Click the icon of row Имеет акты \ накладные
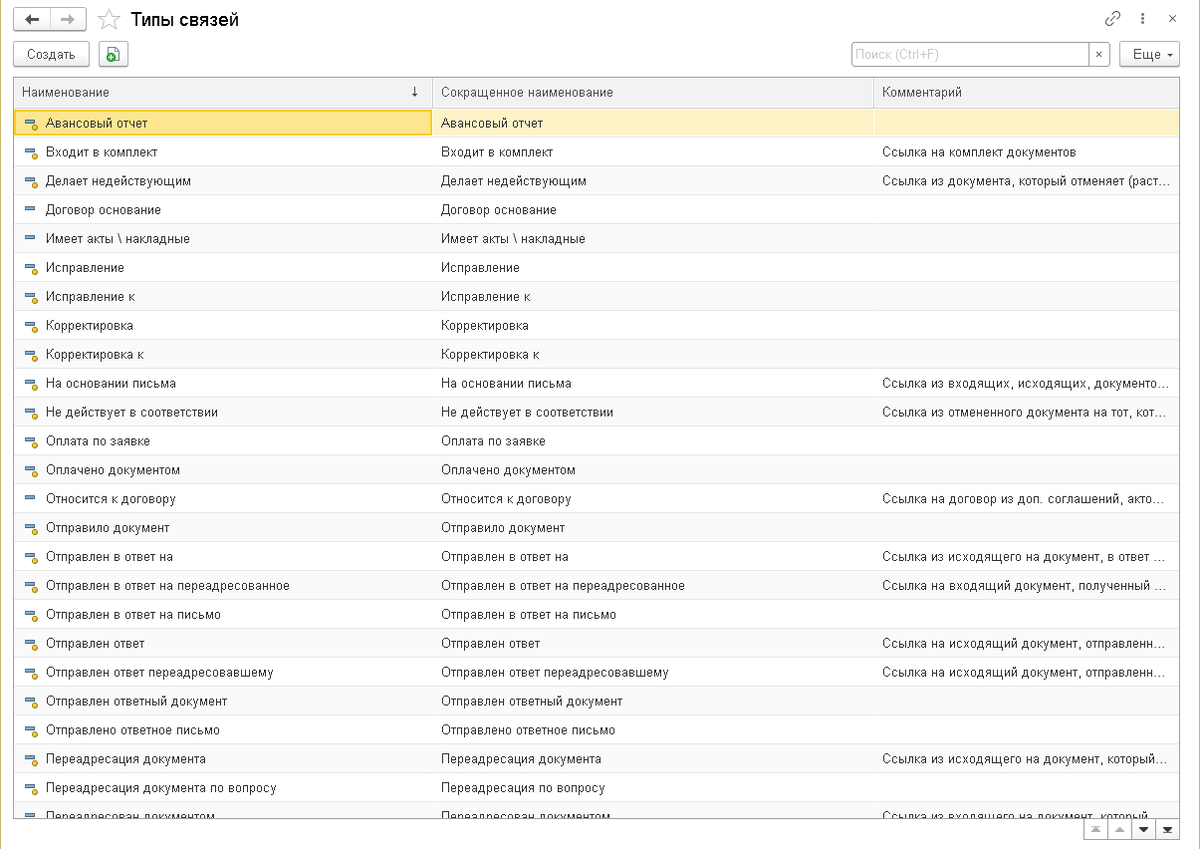The image size is (1200, 849). point(31,239)
